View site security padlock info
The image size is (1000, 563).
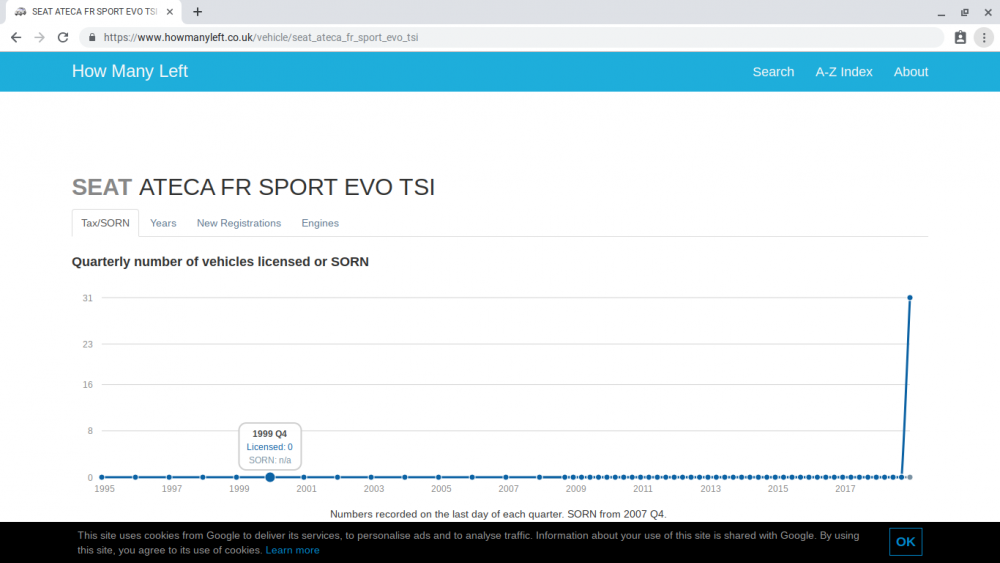pos(92,38)
